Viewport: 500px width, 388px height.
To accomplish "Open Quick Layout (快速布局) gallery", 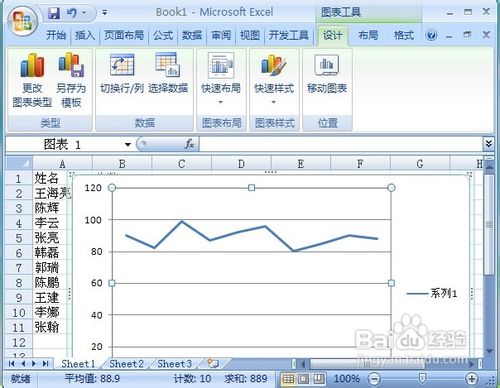I will coord(221,79).
